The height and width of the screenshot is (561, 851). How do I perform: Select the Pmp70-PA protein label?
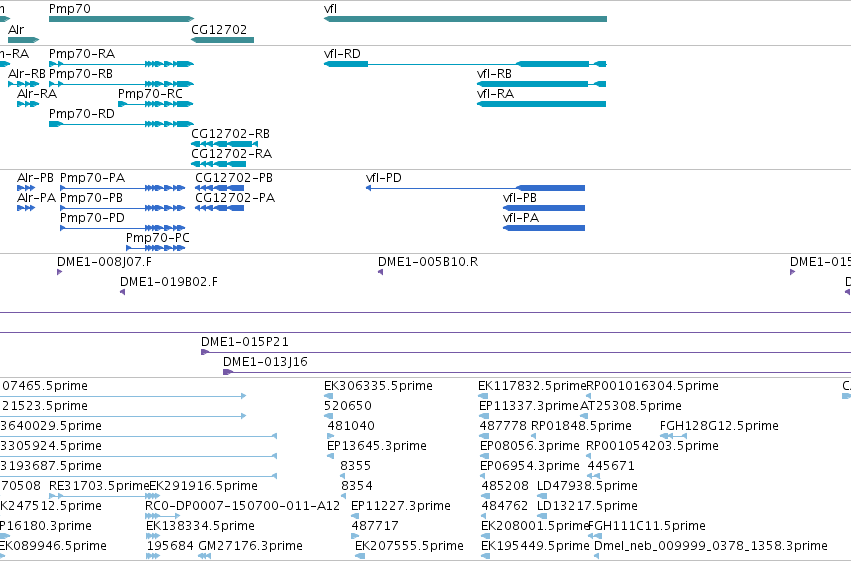point(92,178)
